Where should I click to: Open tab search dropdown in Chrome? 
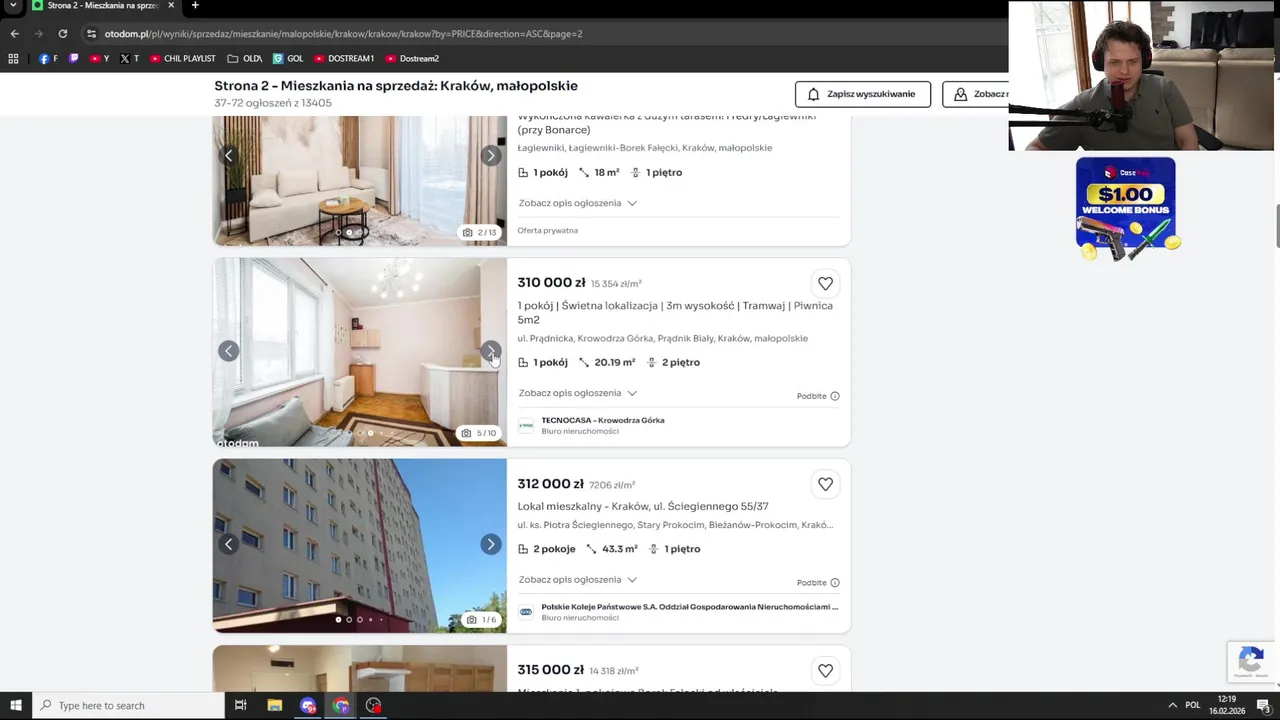14,5
